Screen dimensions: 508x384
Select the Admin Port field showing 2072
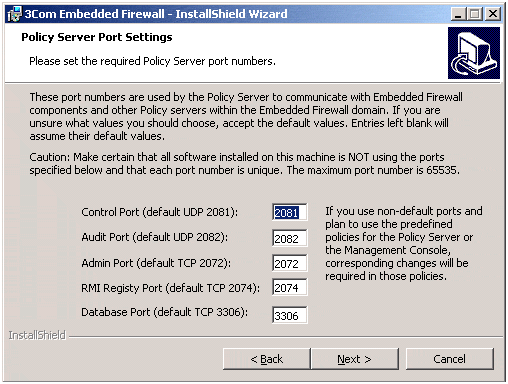(x=290, y=263)
